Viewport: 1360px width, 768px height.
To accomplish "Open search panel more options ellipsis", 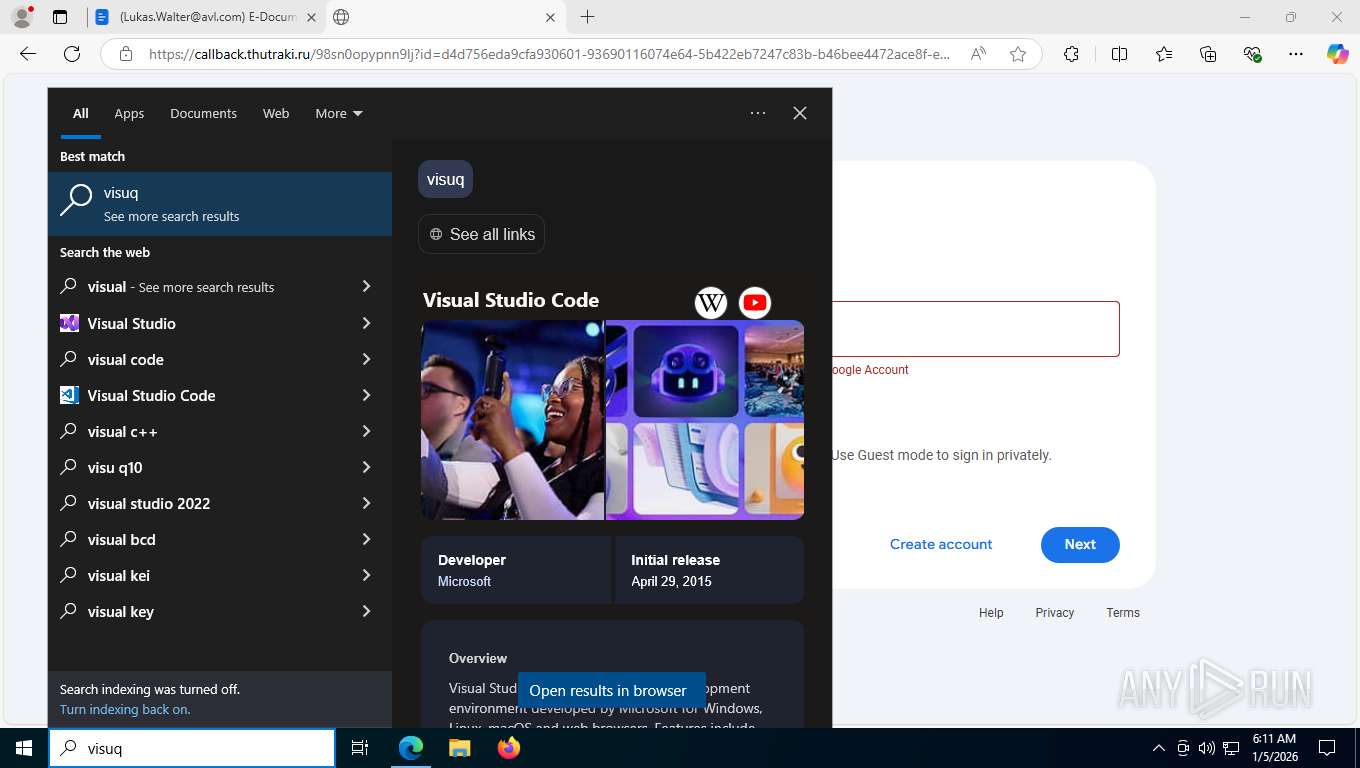I will click(x=758, y=113).
